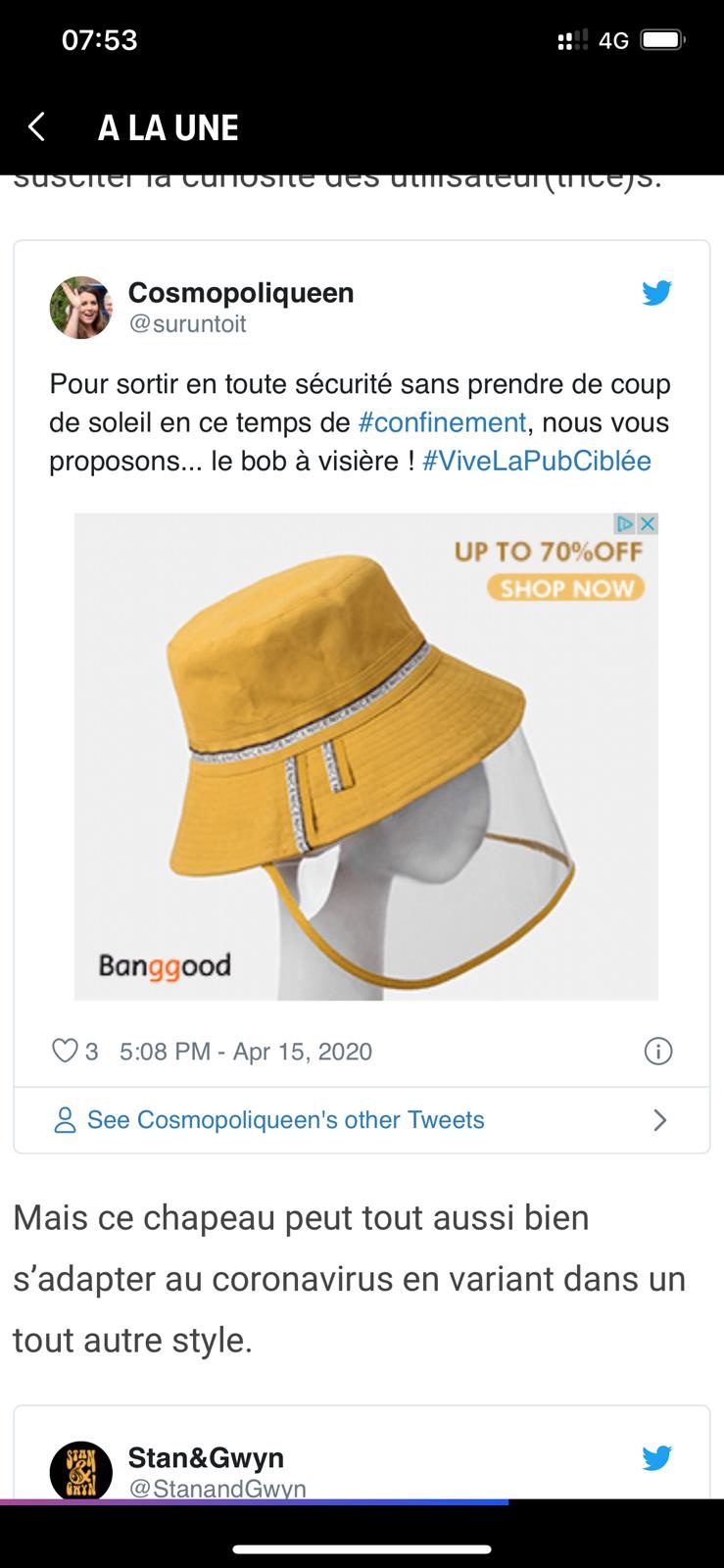Expand other Tweets chevron arrow
Viewport: 724px width, 1568px height.
[x=660, y=1120]
